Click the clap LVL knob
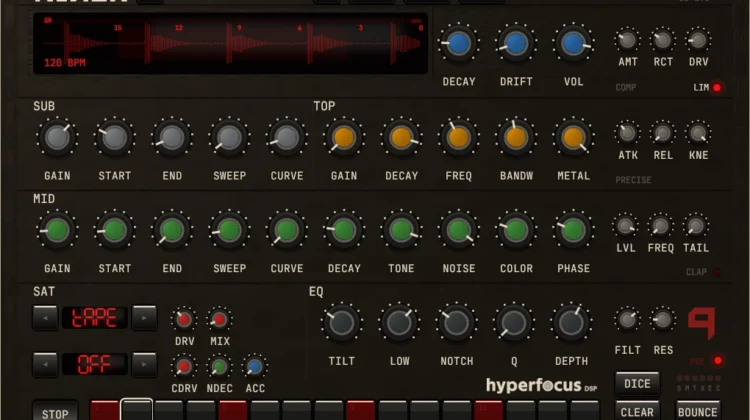 coord(625,226)
